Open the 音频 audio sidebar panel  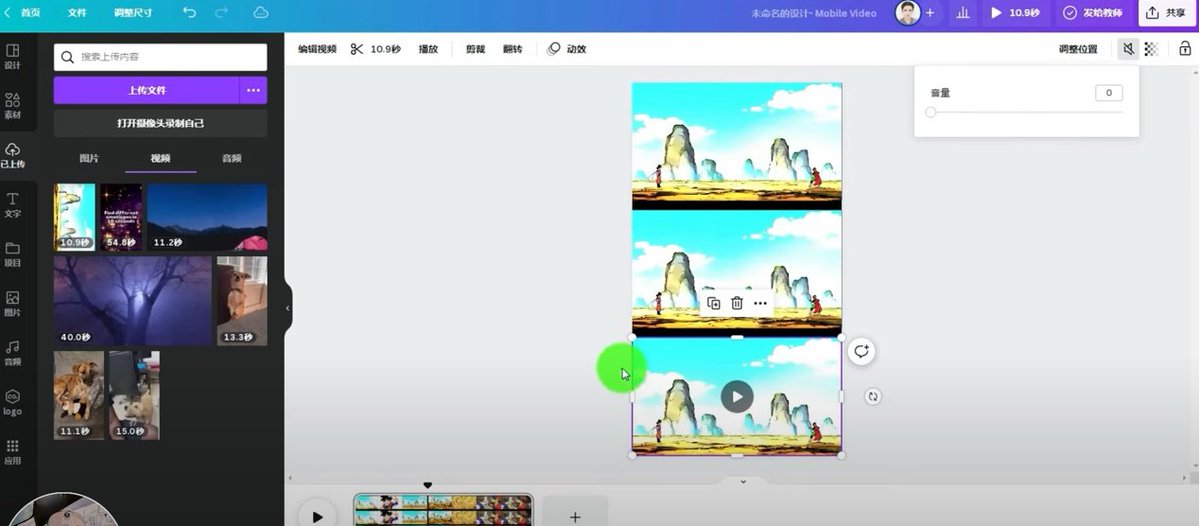click(13, 353)
